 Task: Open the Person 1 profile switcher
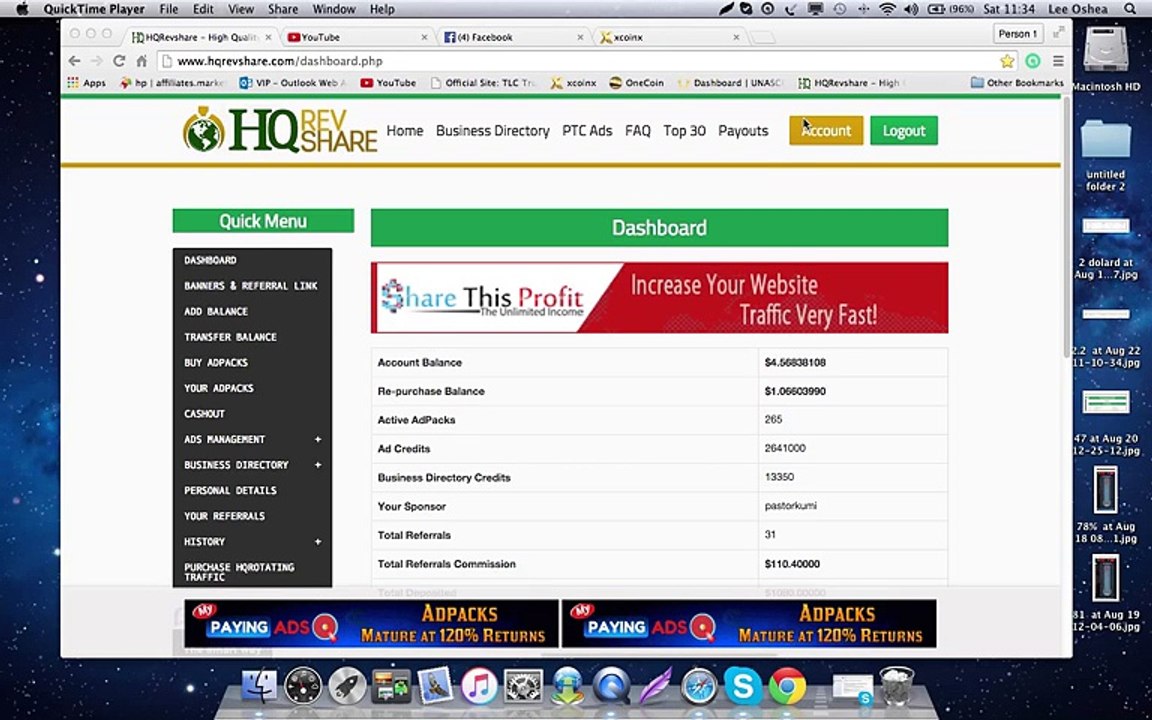click(x=1018, y=34)
